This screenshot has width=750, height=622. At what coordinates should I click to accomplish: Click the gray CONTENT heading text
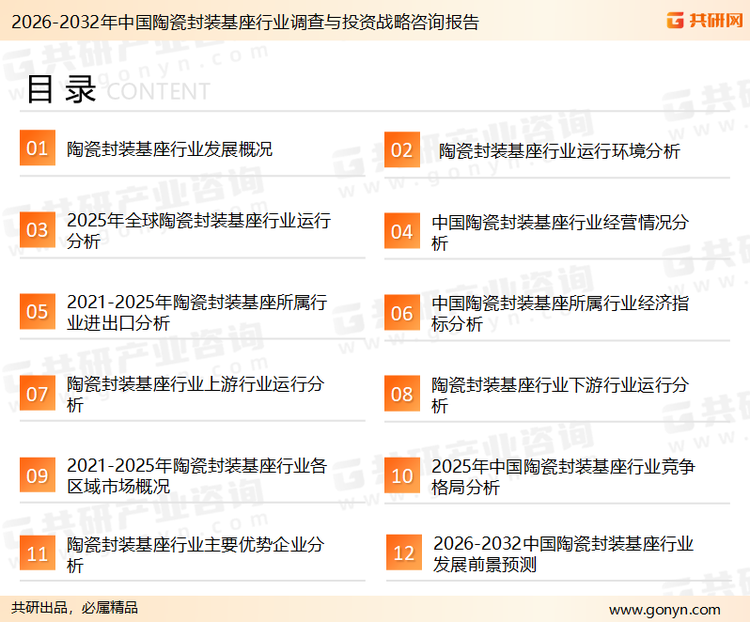pos(158,91)
